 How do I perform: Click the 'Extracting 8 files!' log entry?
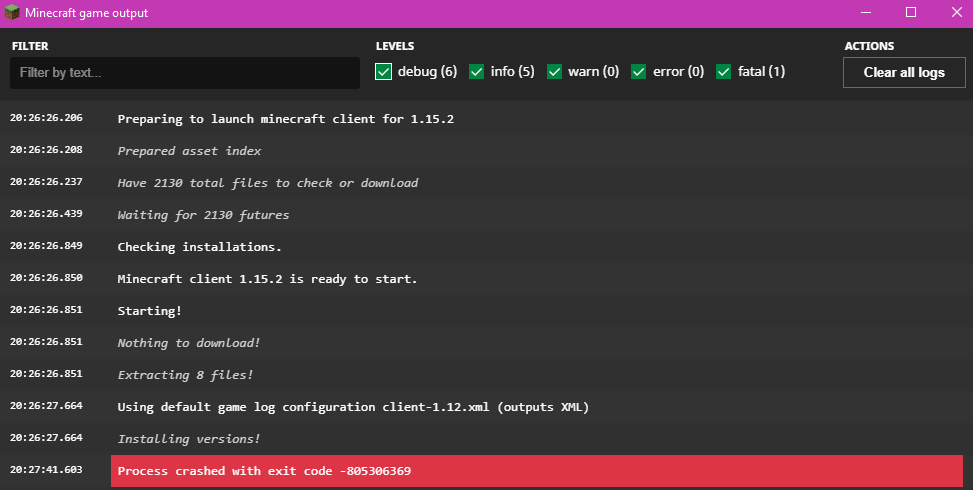(x=486, y=375)
